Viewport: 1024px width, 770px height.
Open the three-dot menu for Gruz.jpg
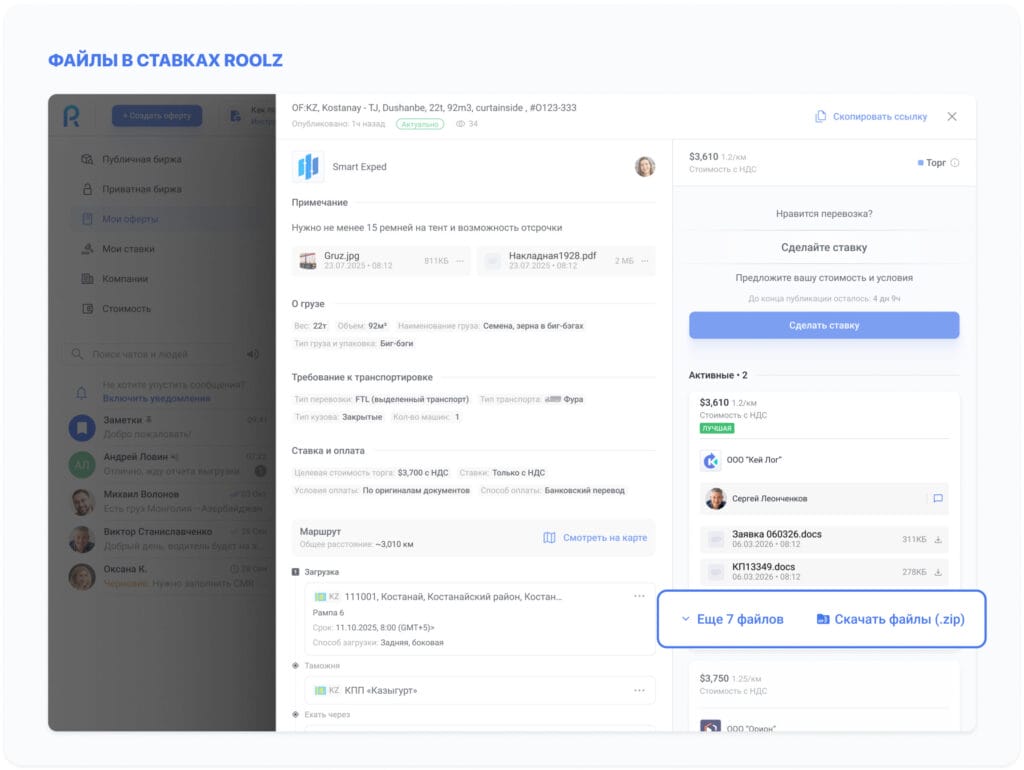(460, 261)
